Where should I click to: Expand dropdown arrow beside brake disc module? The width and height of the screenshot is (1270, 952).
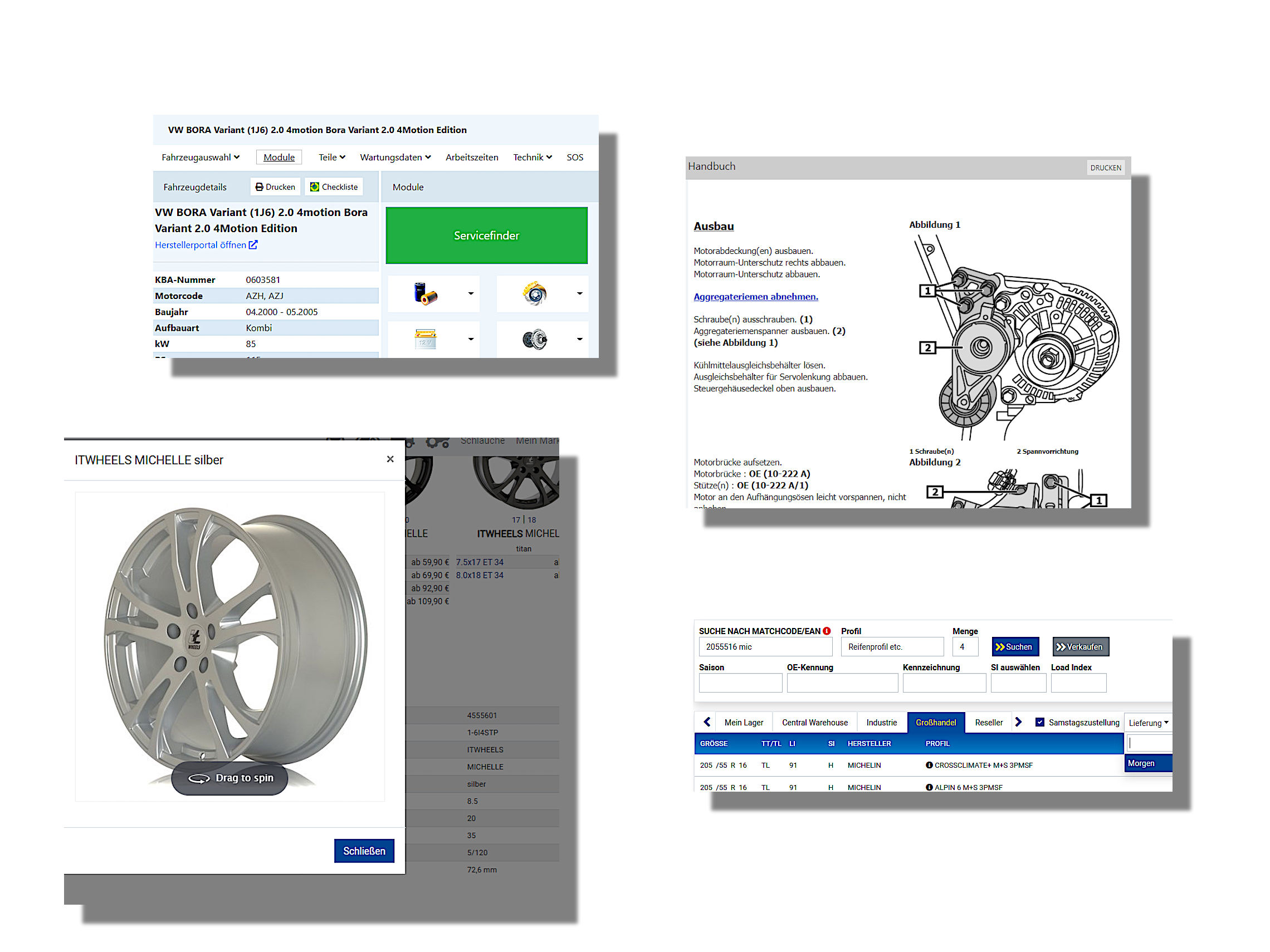click(580, 294)
